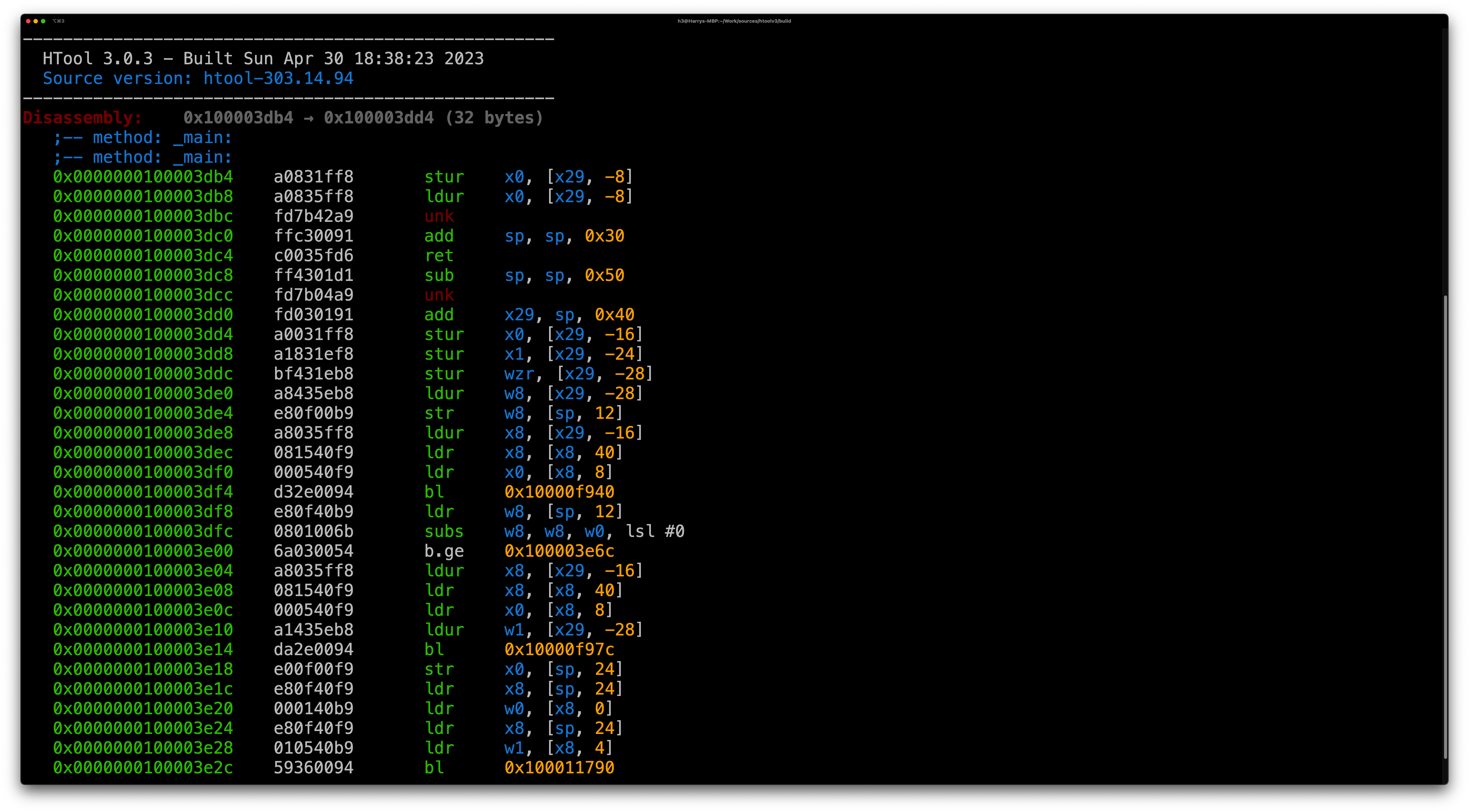Click address 0x0000000100003dd4

(143, 334)
